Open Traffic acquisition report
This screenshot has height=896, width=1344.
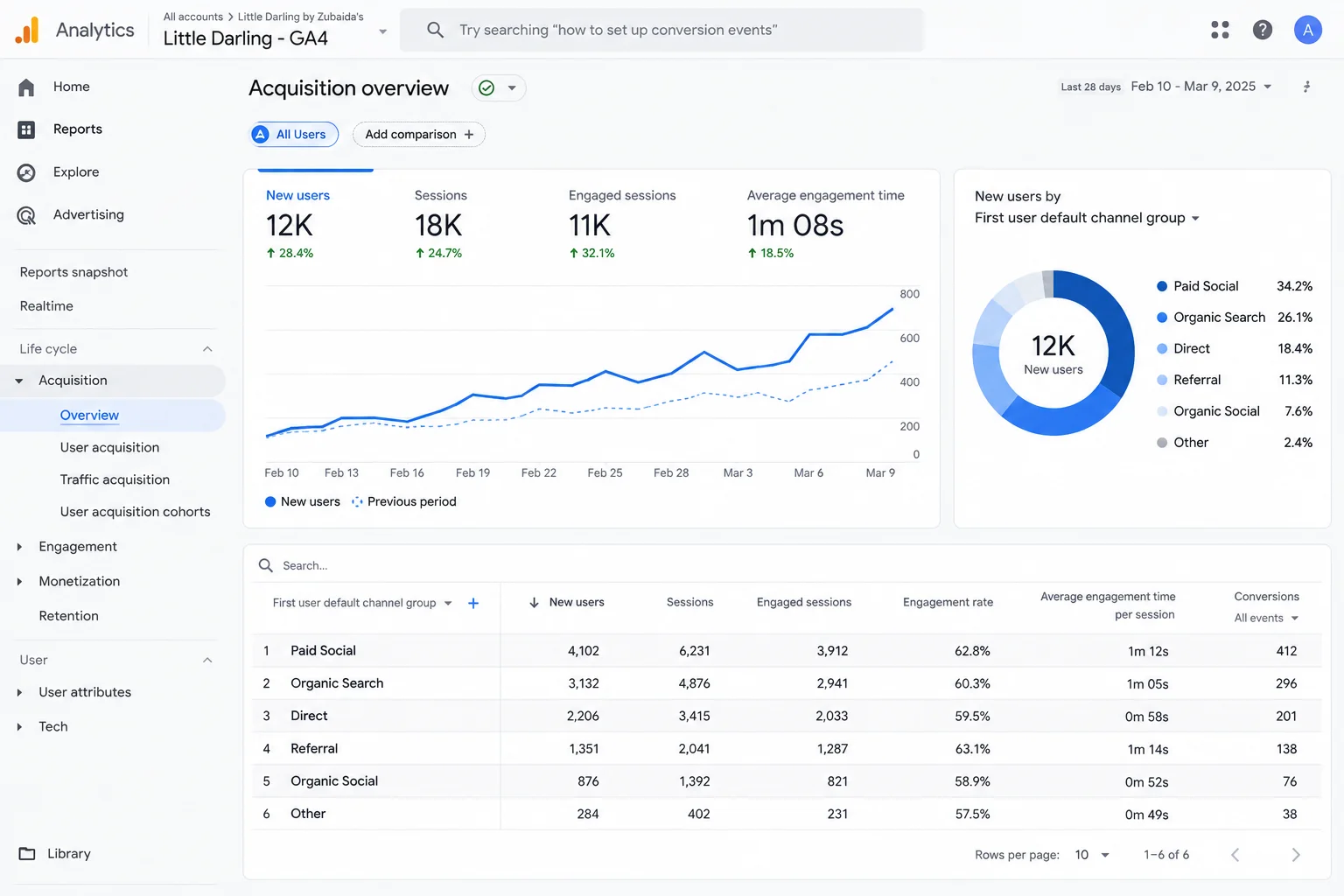click(115, 479)
